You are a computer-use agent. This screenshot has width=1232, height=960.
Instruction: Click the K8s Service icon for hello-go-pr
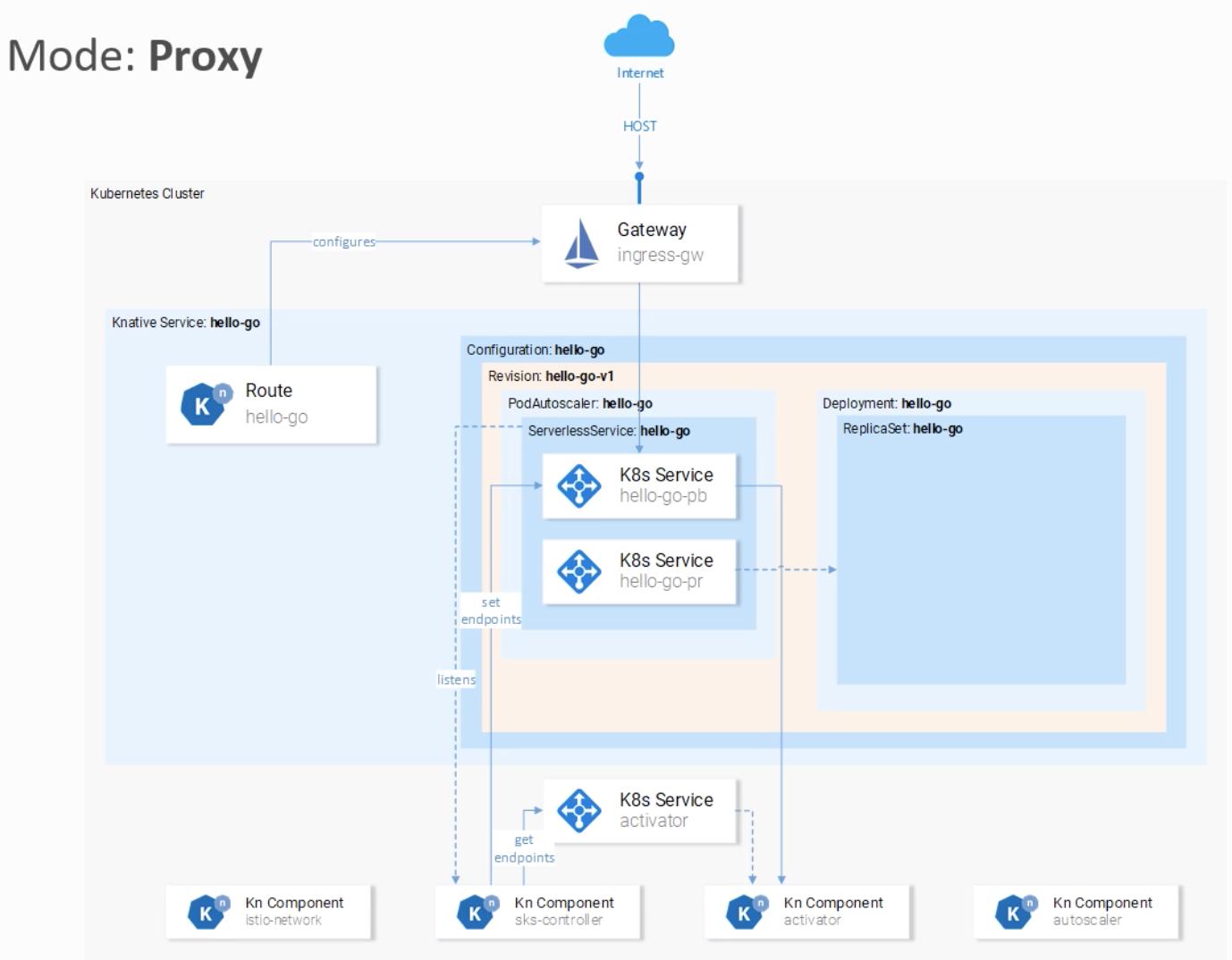tap(579, 571)
